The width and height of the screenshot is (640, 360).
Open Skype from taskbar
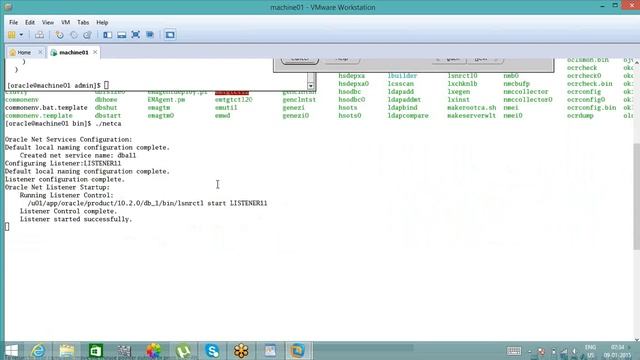[x=212, y=351]
